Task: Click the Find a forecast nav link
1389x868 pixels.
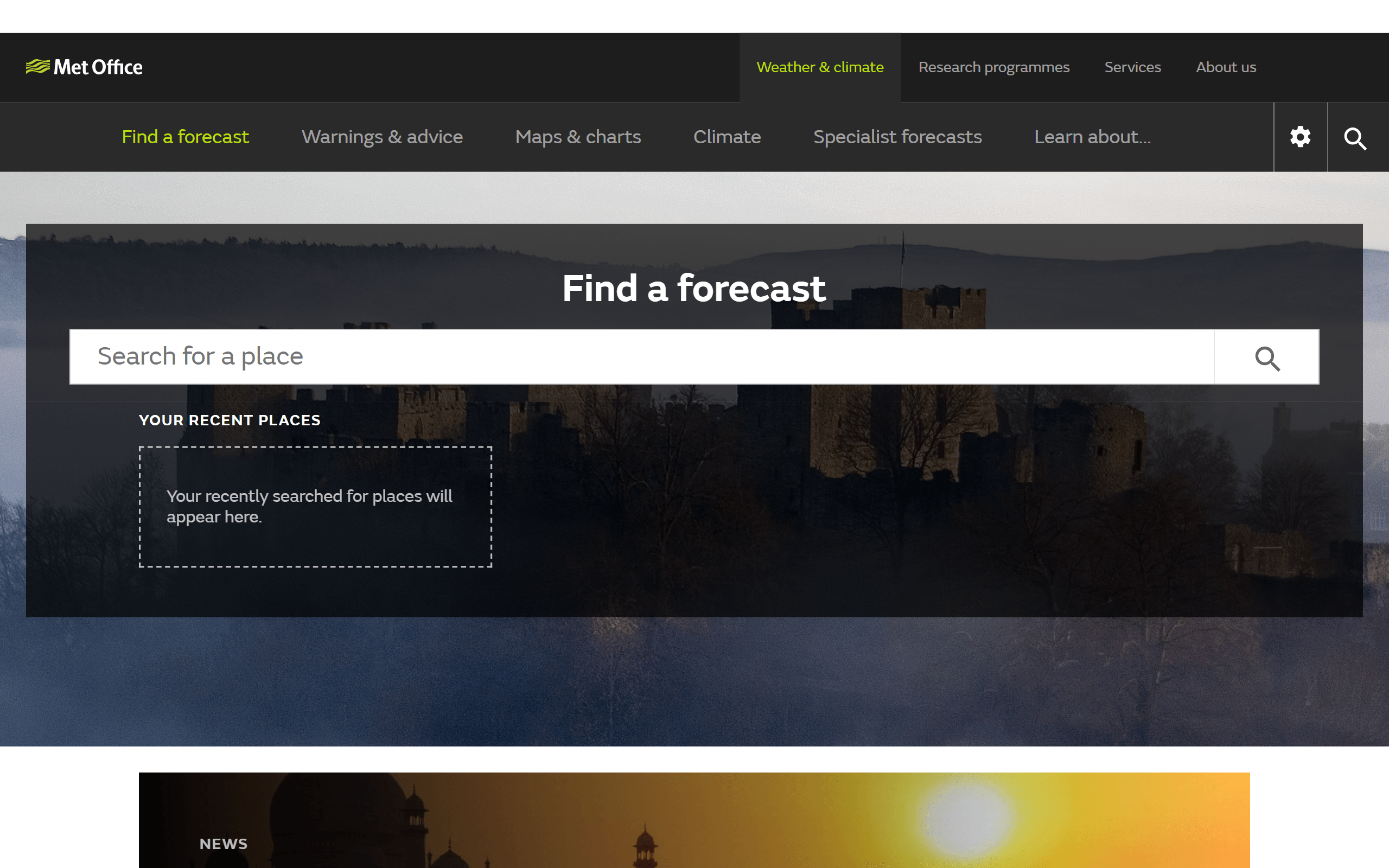Action: point(185,136)
